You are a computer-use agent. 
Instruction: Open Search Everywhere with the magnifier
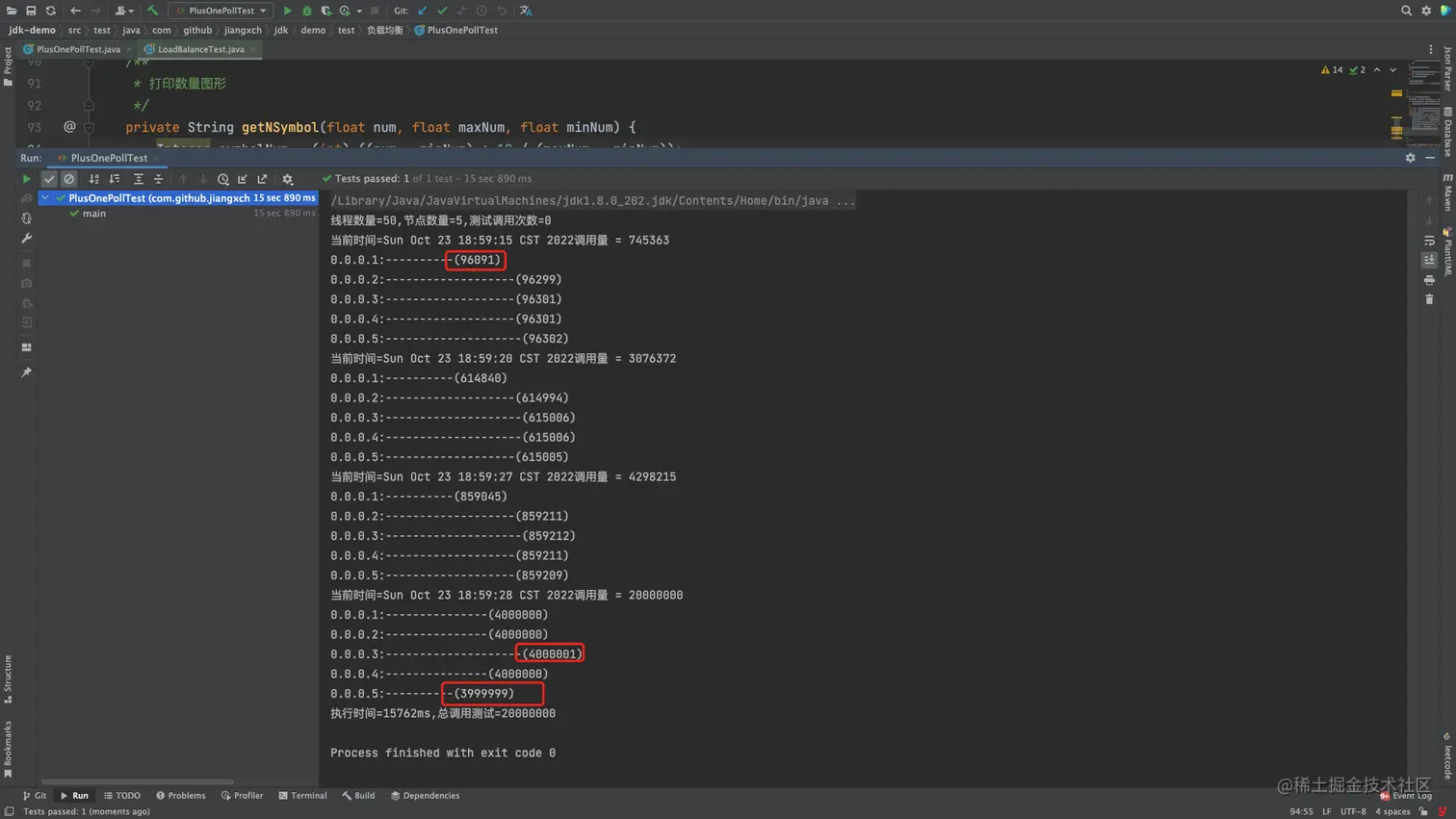(x=1406, y=11)
